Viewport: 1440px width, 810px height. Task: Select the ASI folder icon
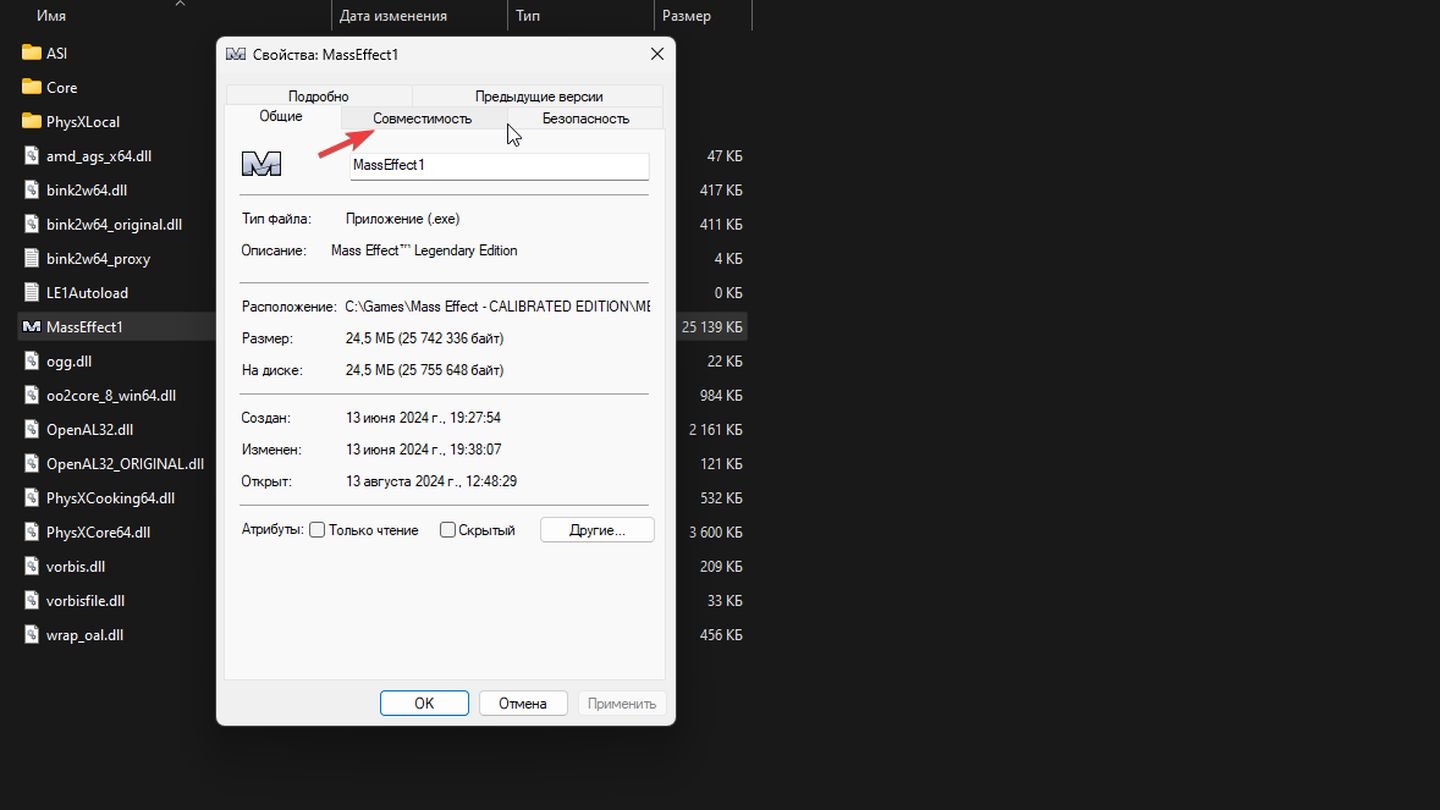pyautogui.click(x=31, y=53)
